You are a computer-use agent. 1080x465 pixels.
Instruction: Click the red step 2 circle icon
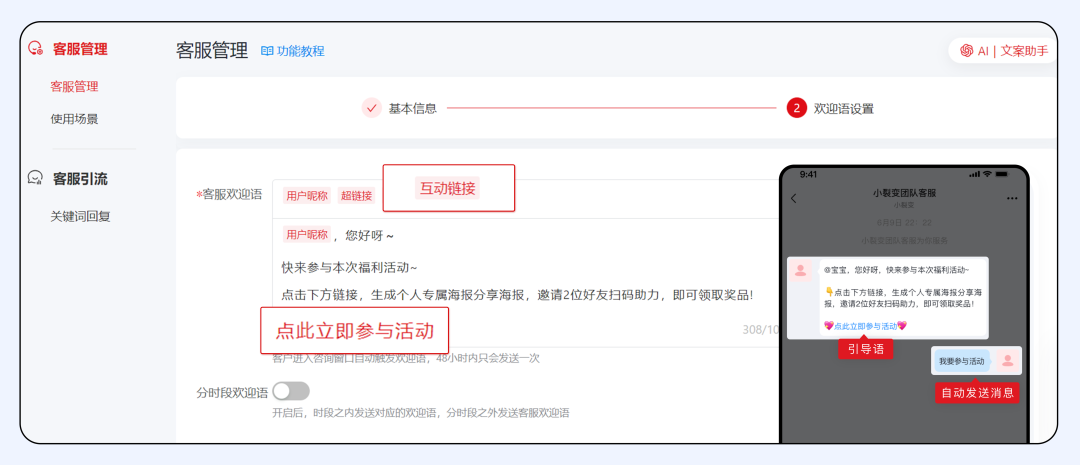[796, 108]
